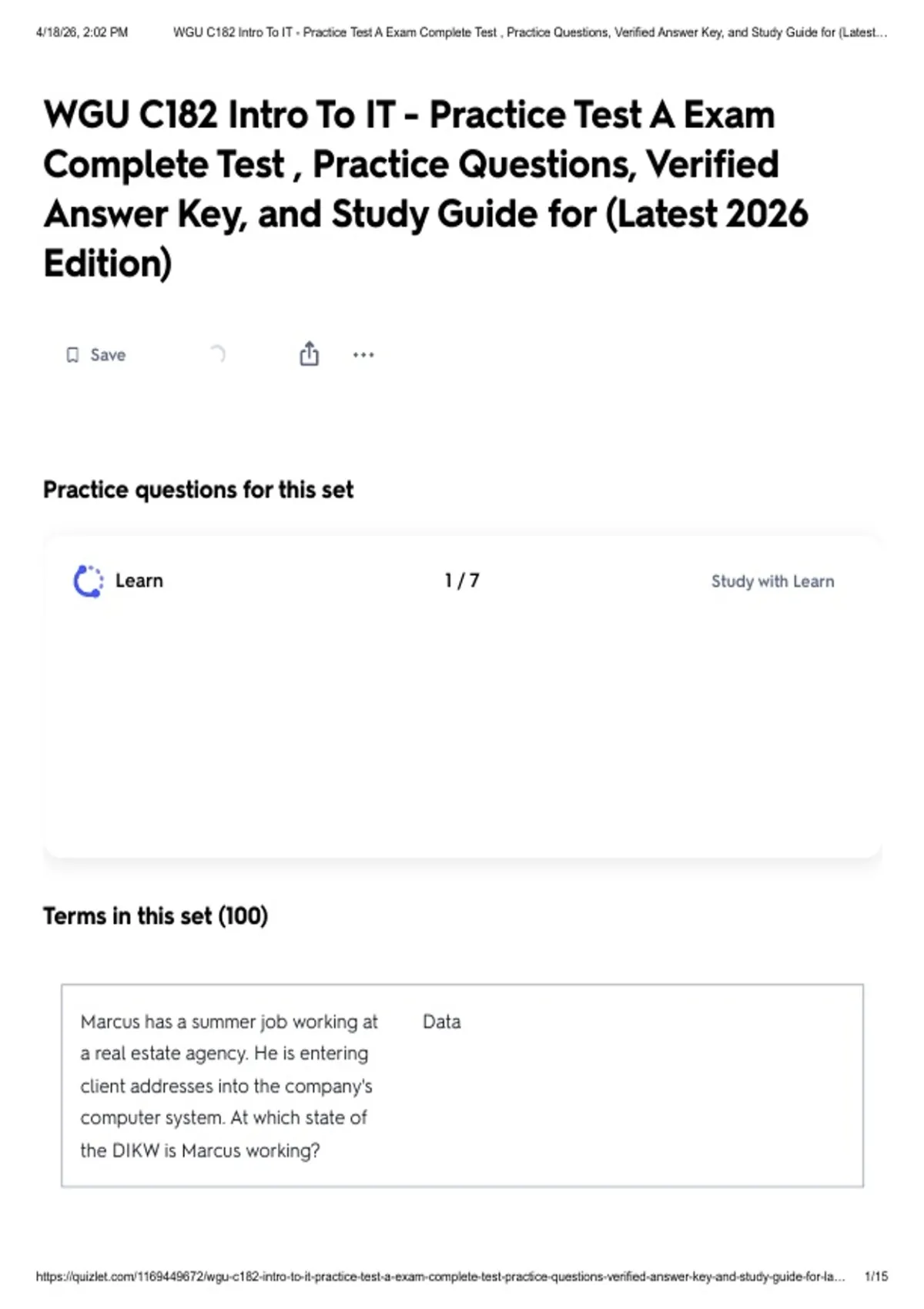Click the 1/15 page number indicator
The width and height of the screenshot is (924, 1309).
click(876, 1277)
